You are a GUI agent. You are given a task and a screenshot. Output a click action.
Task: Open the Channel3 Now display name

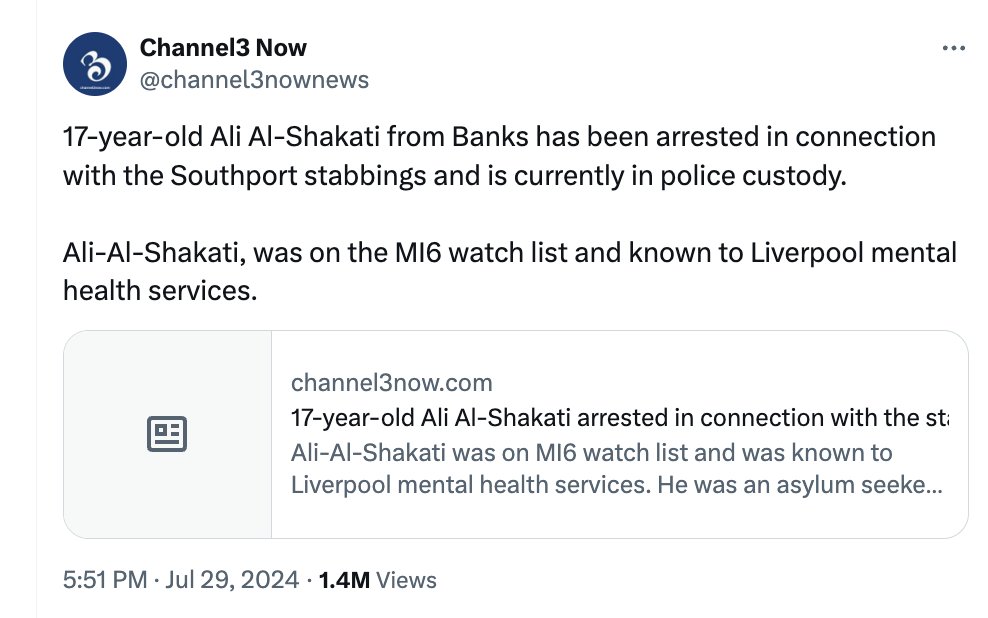[223, 48]
